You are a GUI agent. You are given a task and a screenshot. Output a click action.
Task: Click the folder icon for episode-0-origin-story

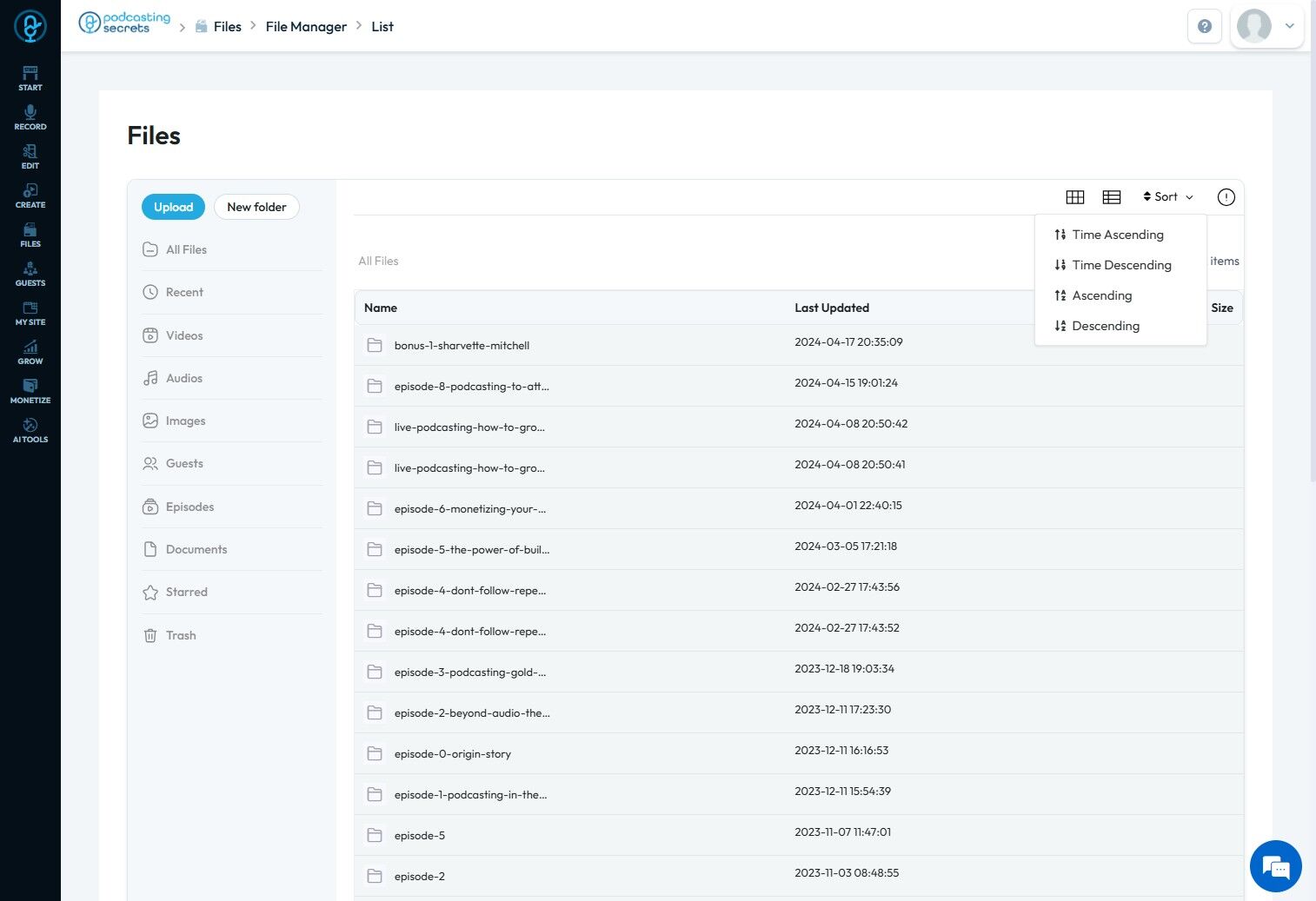click(x=375, y=753)
